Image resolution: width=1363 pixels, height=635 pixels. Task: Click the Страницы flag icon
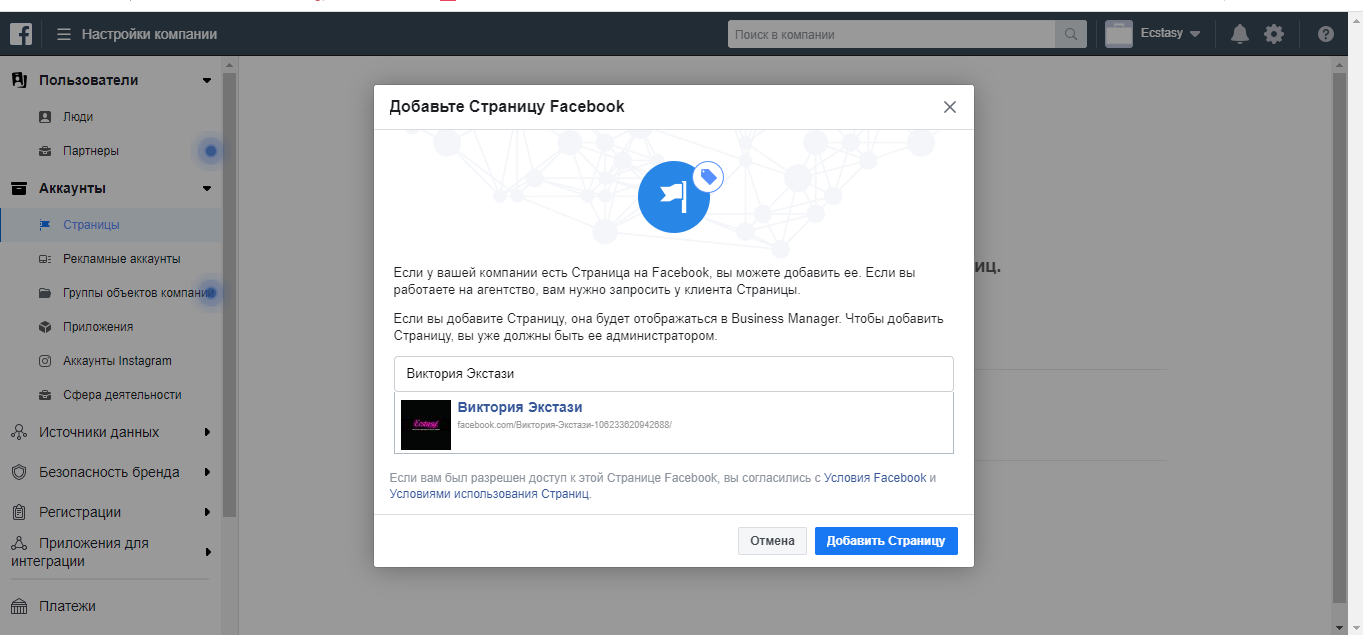(x=45, y=225)
